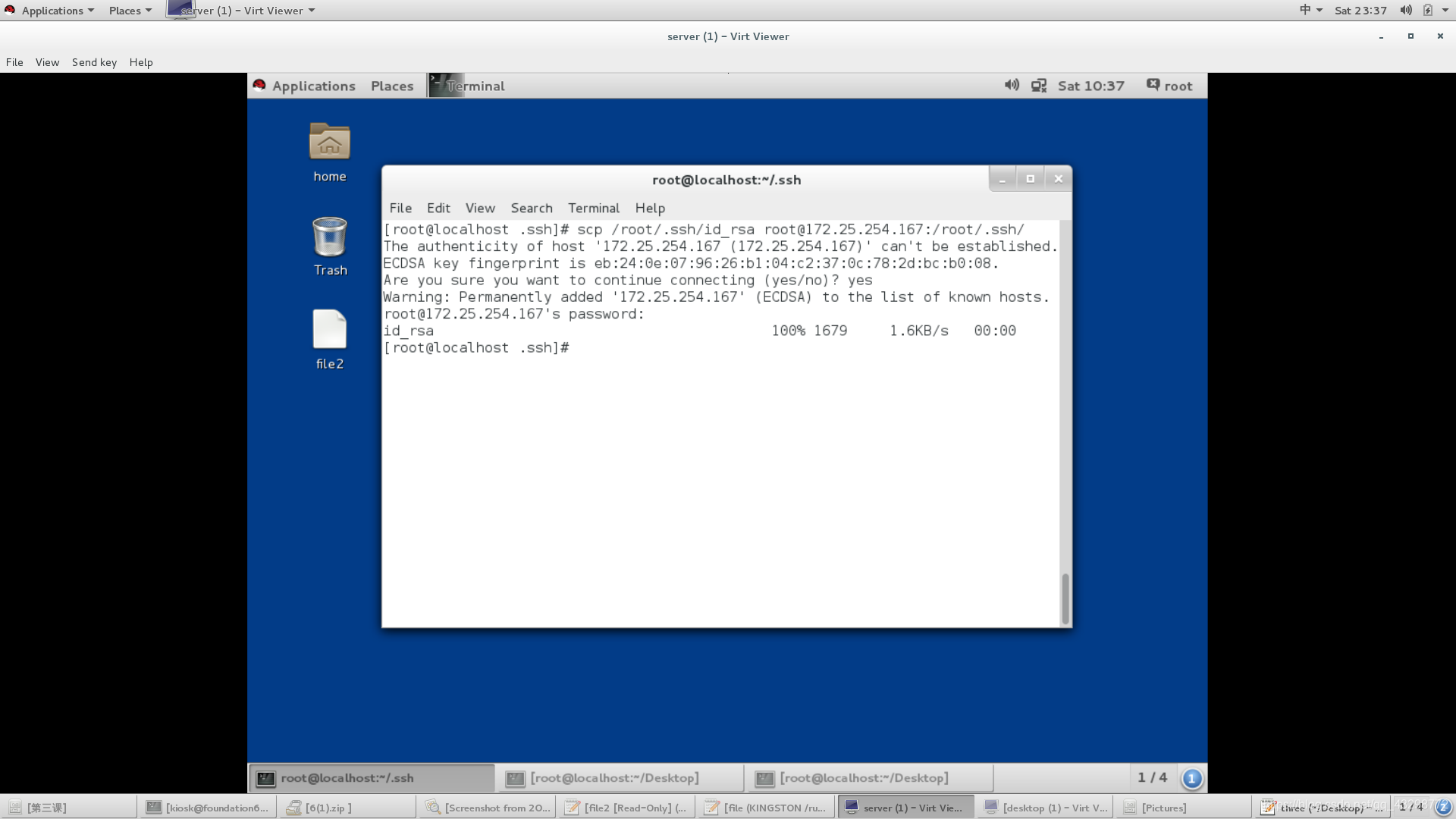Switch to desktop (1) Virt Viewer taskbar entry
This screenshot has width=1456, height=819.
click(1046, 808)
